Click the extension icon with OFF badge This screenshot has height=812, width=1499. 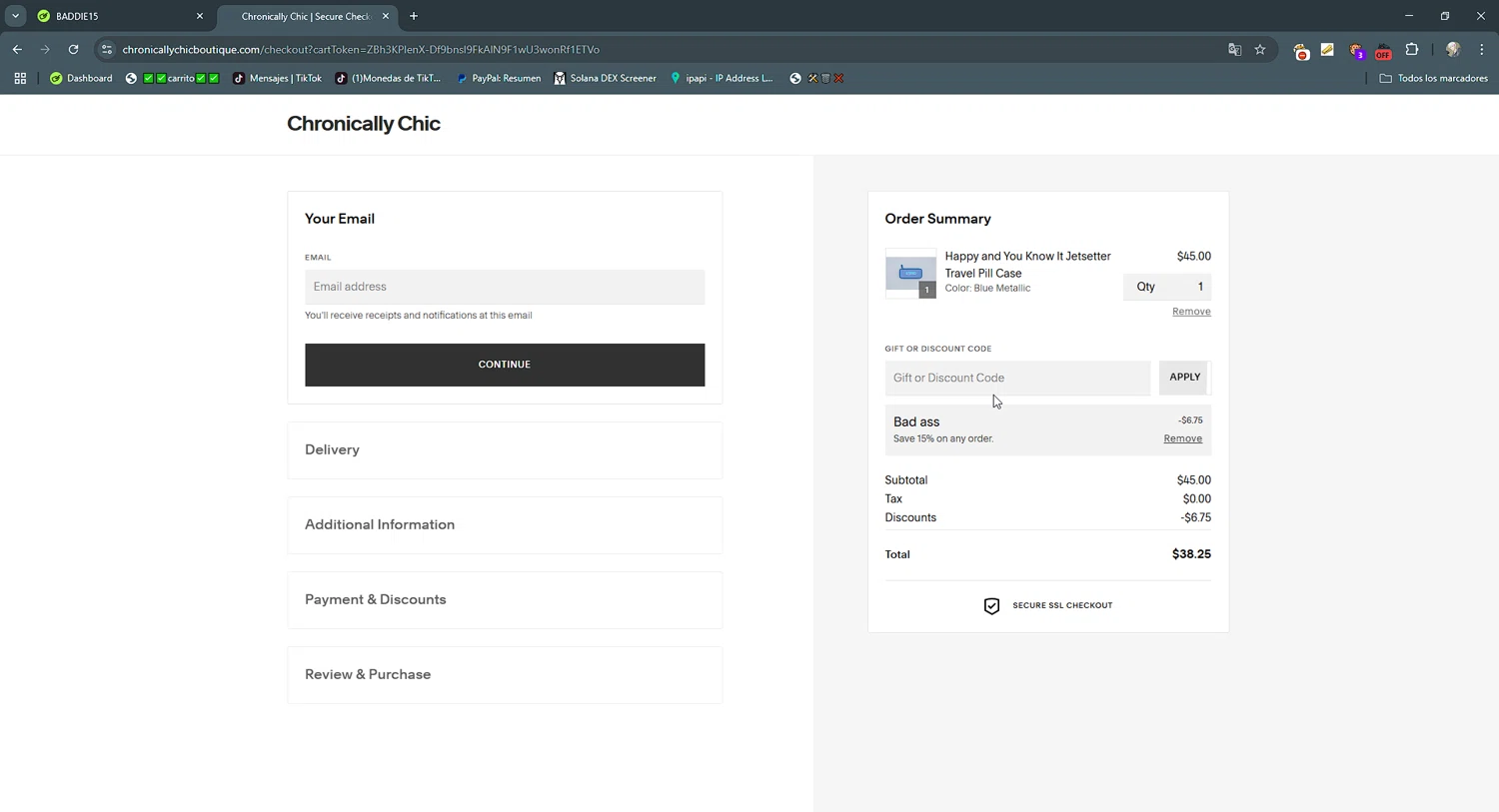coord(1383,50)
